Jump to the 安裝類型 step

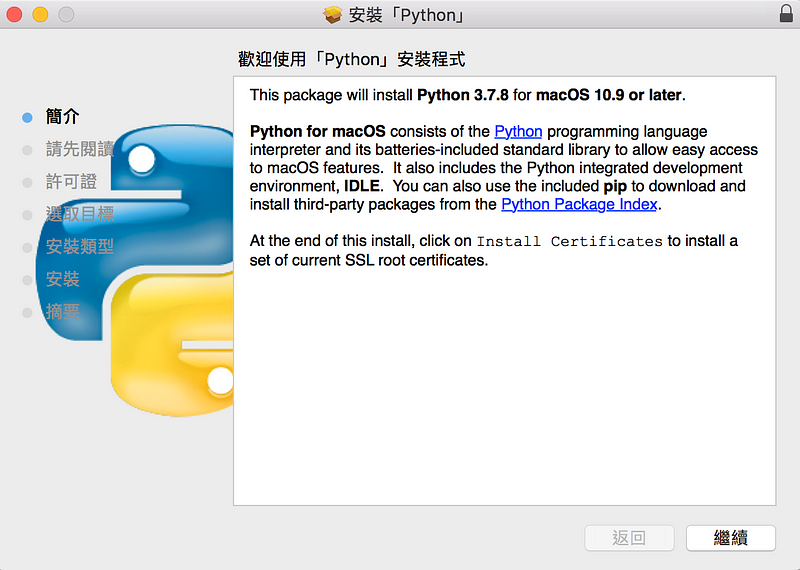(79, 246)
